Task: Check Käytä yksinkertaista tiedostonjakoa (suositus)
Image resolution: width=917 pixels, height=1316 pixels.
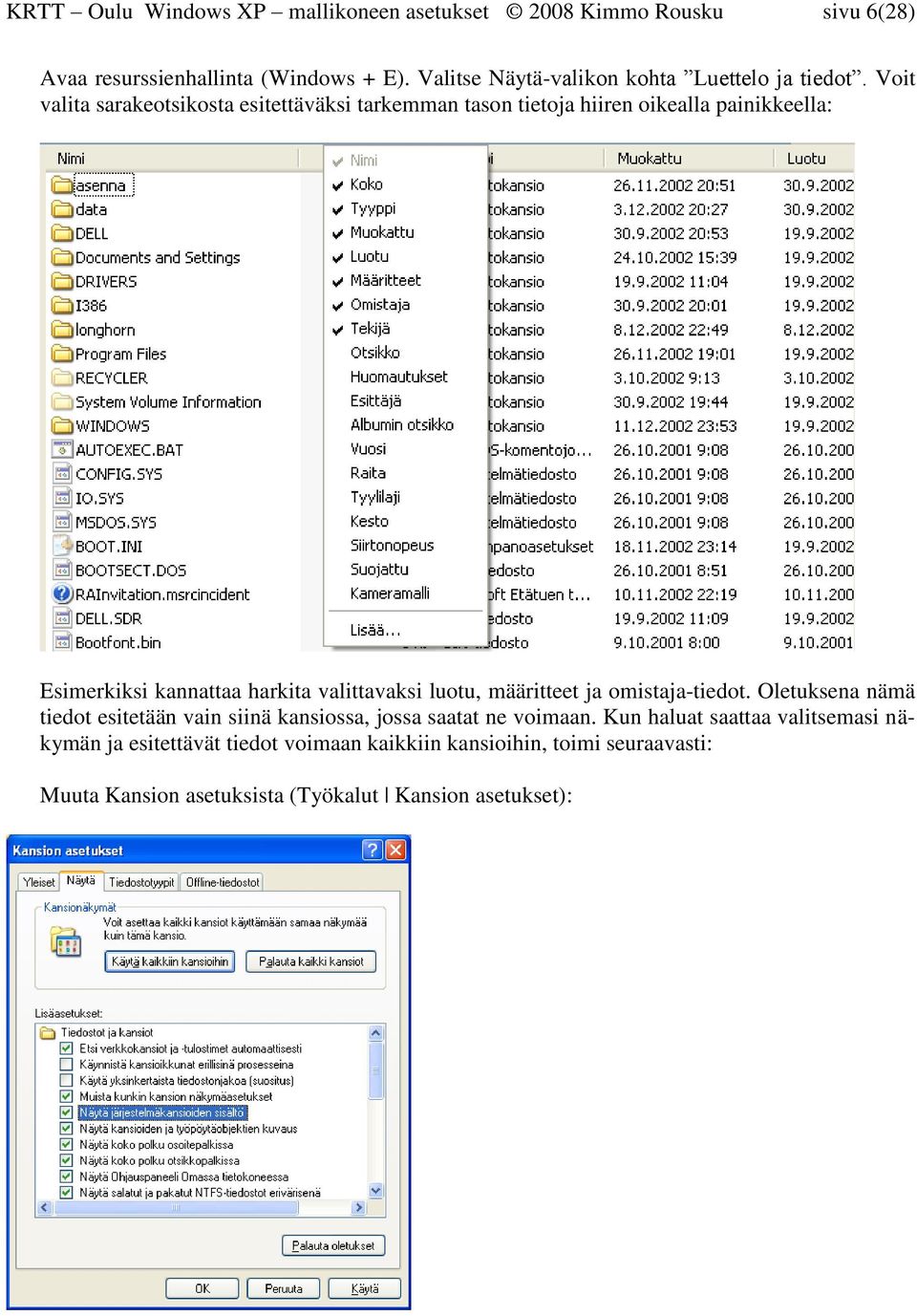Action: [66, 1081]
